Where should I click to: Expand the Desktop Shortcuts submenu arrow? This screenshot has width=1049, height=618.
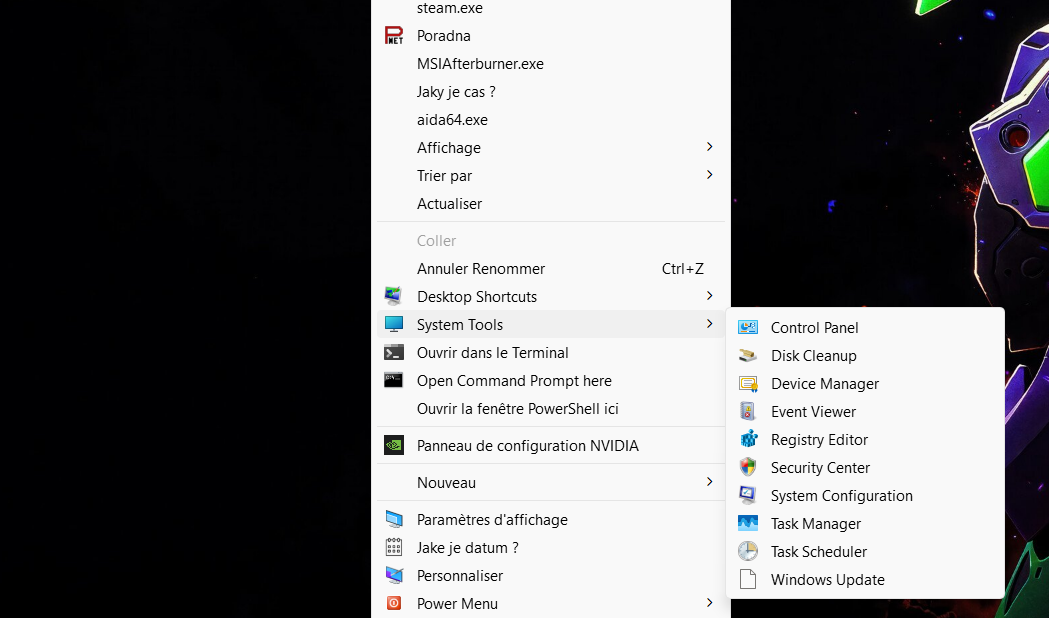click(x=709, y=296)
